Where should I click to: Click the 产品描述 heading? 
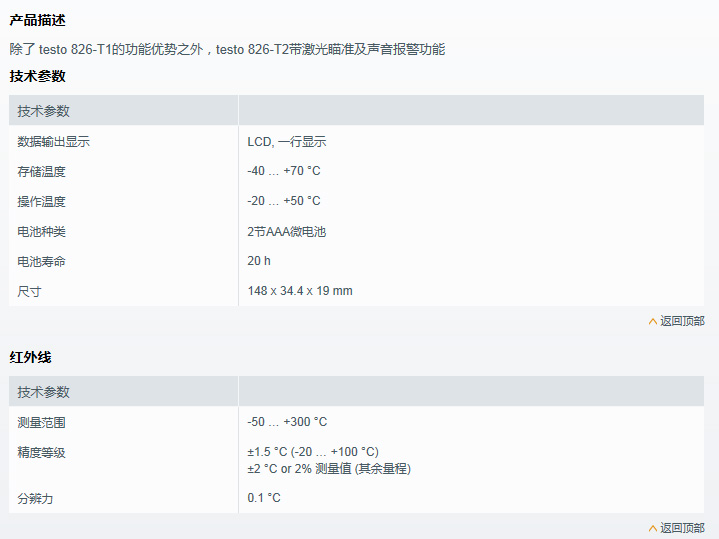coord(38,21)
